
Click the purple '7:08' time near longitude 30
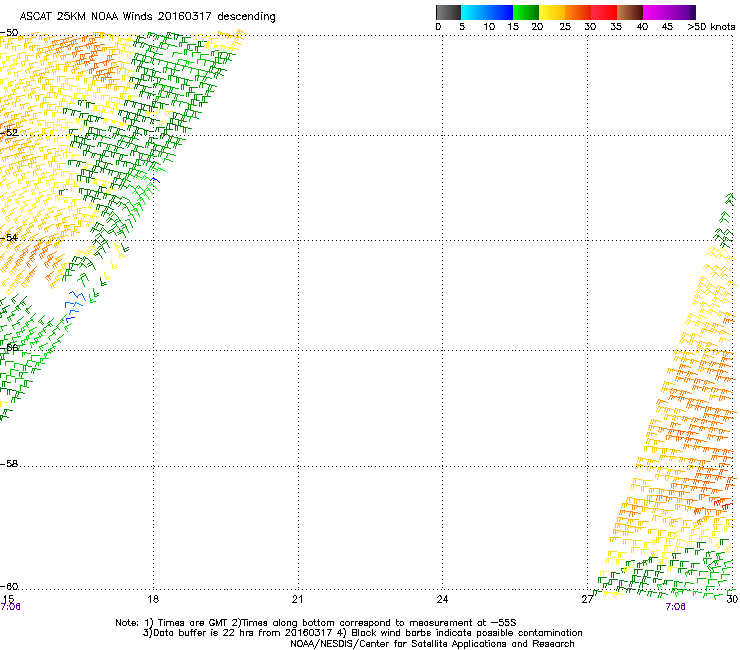675,607
